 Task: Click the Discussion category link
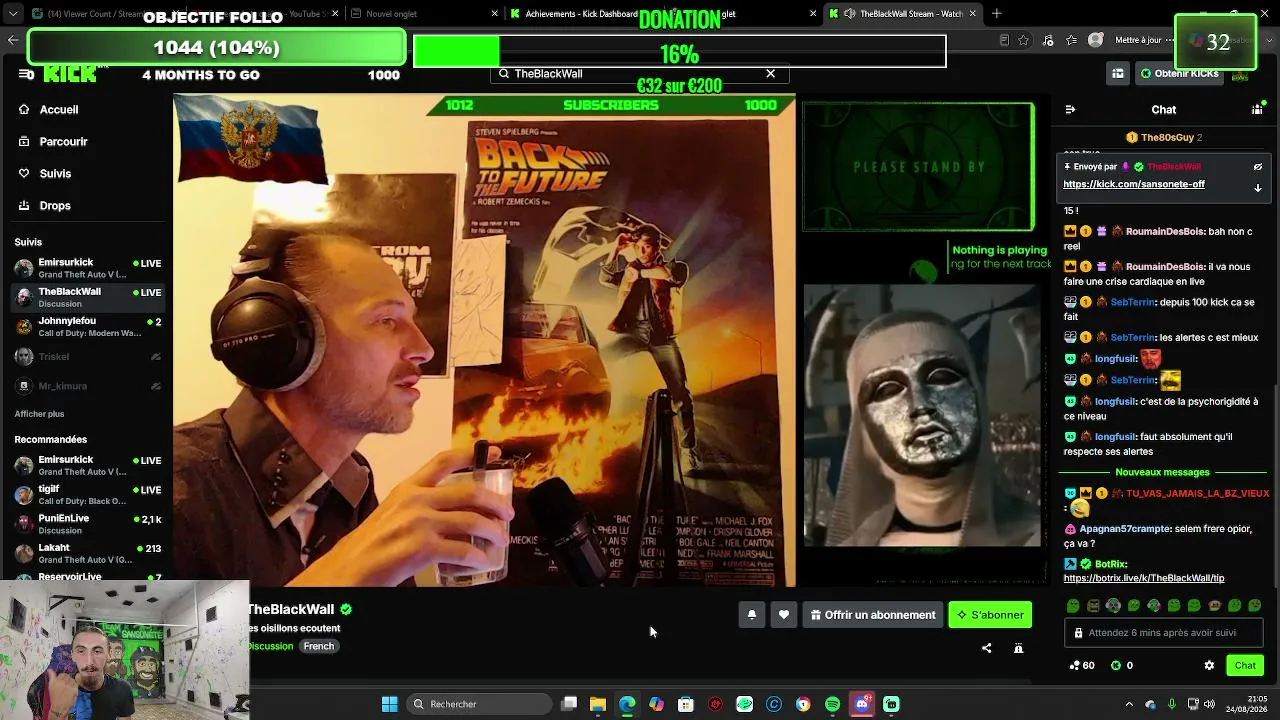pyautogui.click(x=270, y=646)
